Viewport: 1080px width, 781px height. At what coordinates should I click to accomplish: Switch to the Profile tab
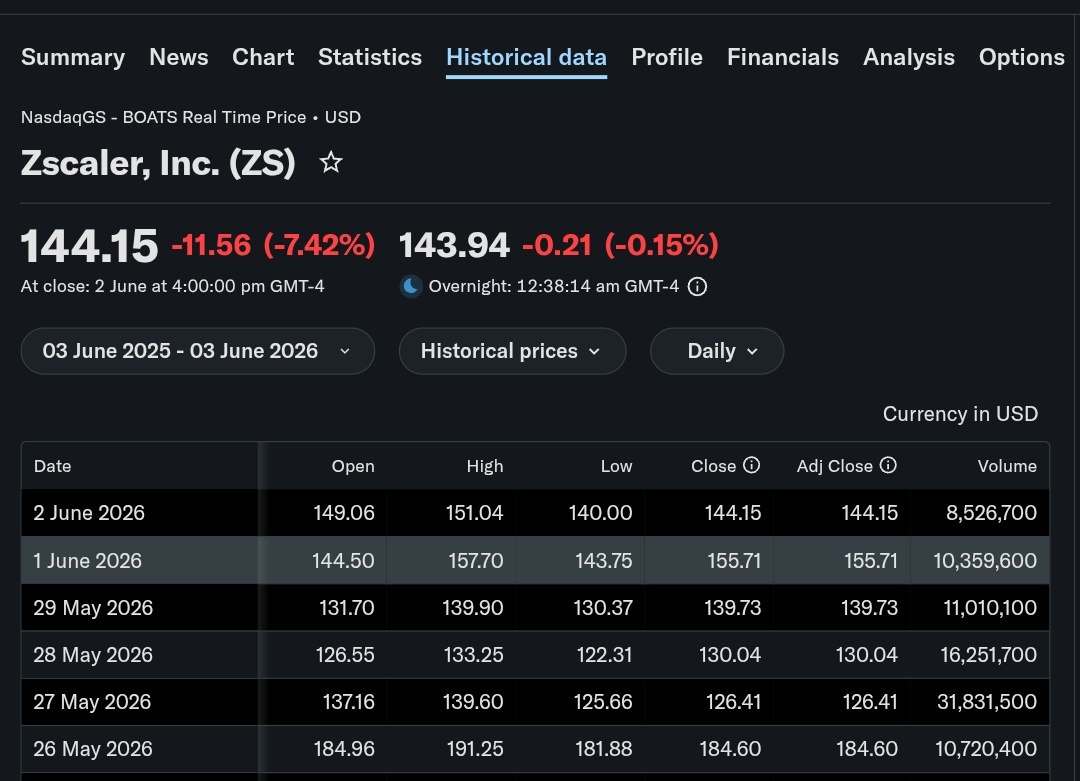point(667,57)
